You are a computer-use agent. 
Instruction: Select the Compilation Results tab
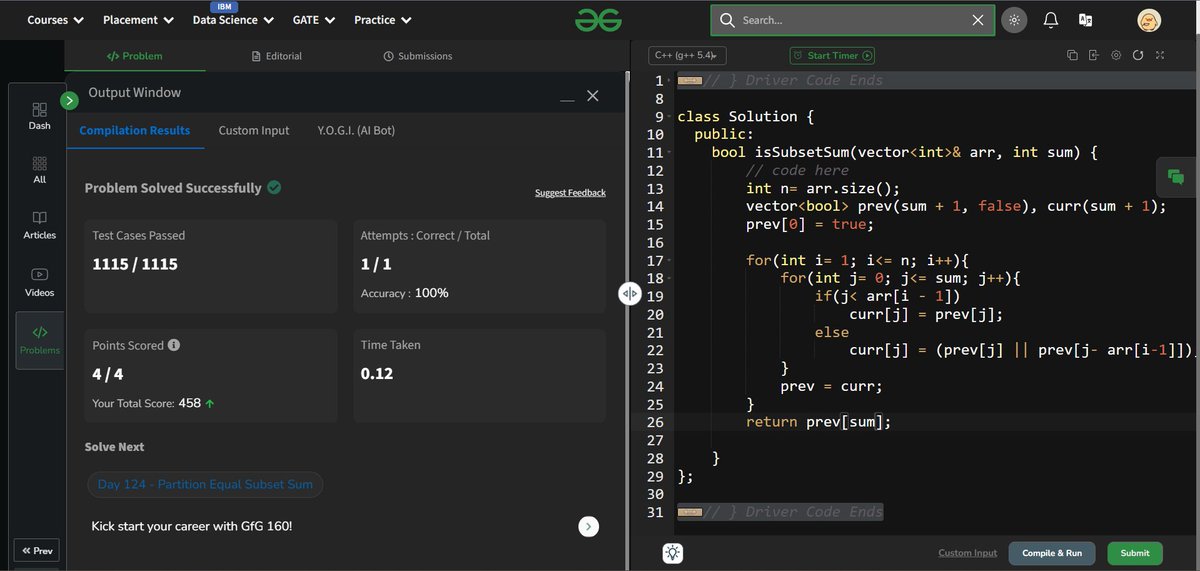(x=135, y=130)
